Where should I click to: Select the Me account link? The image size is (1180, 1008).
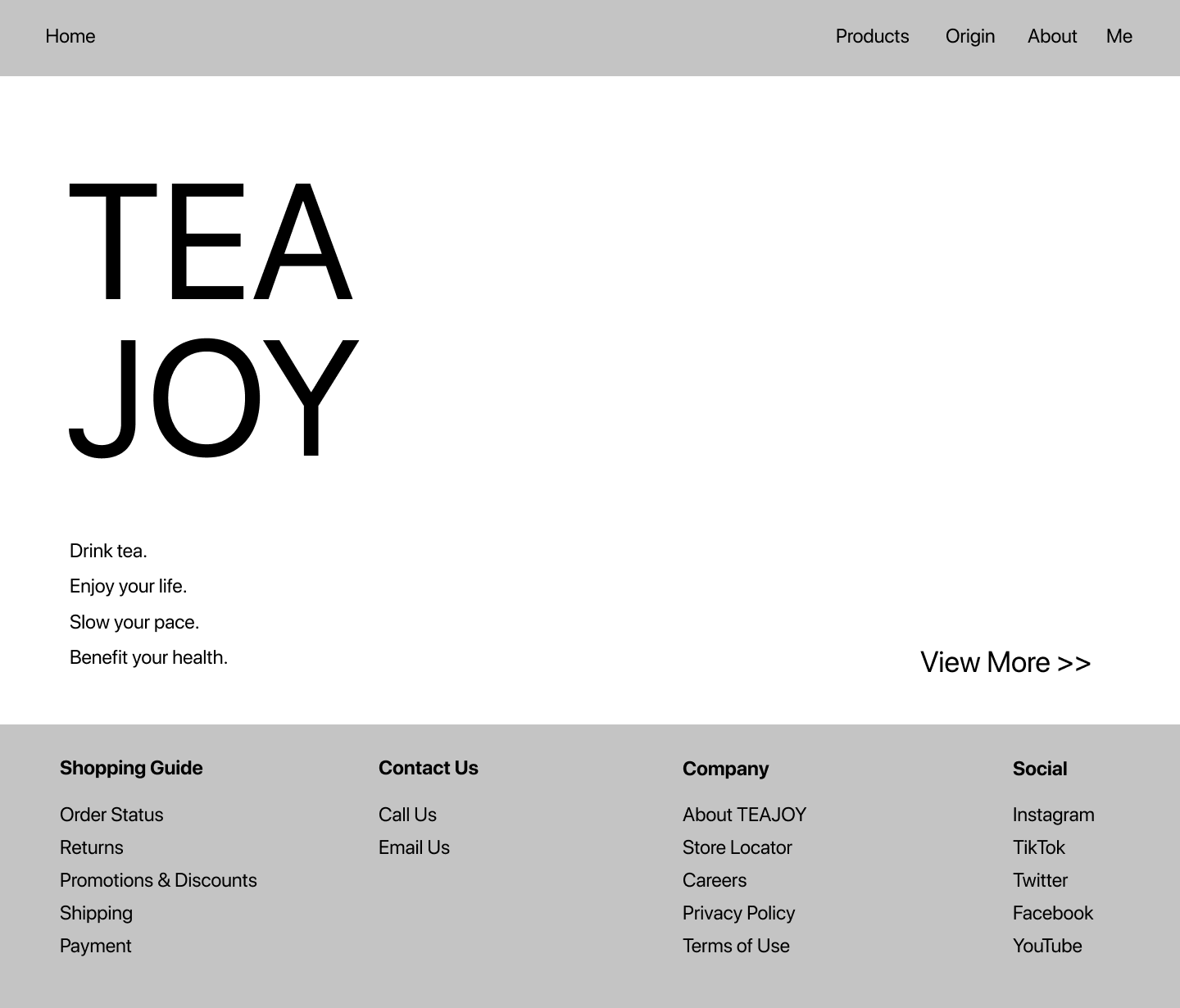pyautogui.click(x=1119, y=37)
